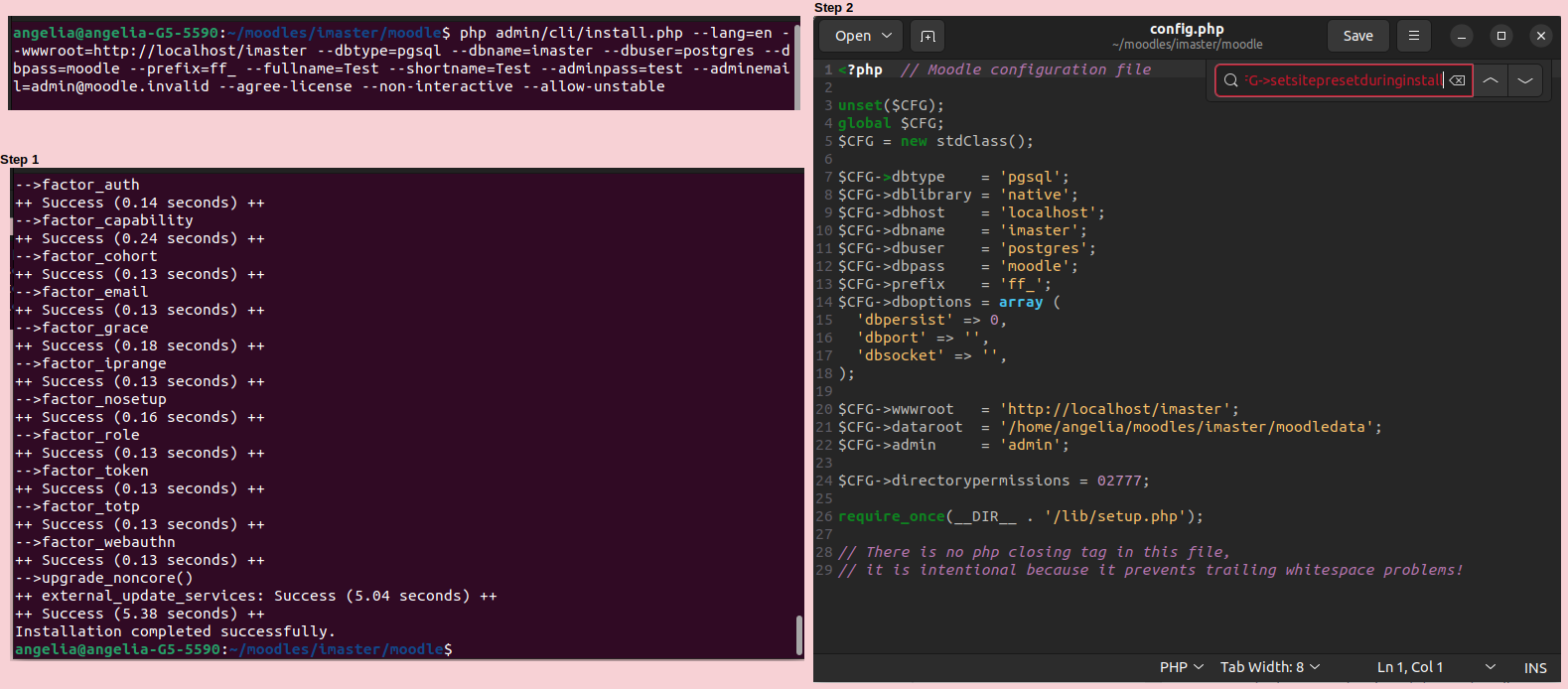1568x689 pixels.
Task: Click the -->factor_totp terminal line
Action: pyautogui.click(x=76, y=506)
